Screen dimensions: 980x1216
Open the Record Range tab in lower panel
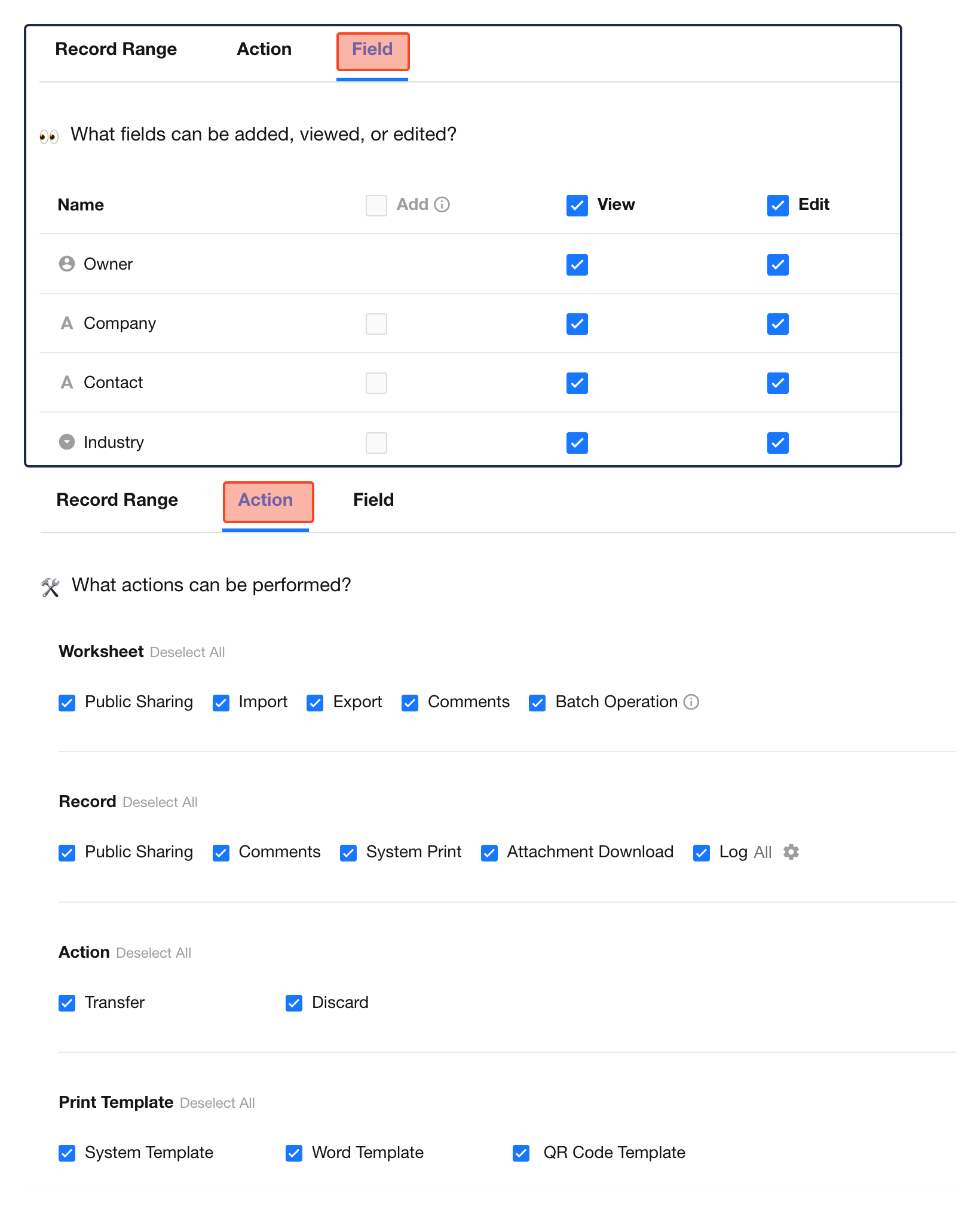pos(117,500)
